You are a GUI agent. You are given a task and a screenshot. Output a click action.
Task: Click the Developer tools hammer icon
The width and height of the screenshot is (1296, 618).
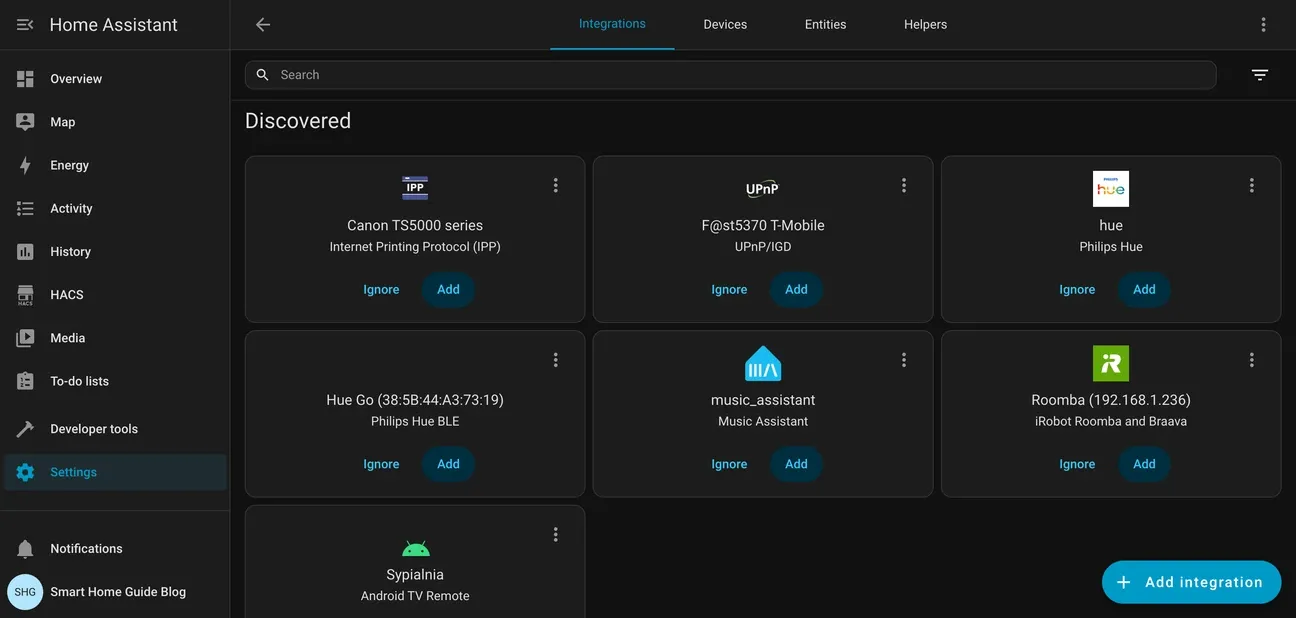pos(25,429)
